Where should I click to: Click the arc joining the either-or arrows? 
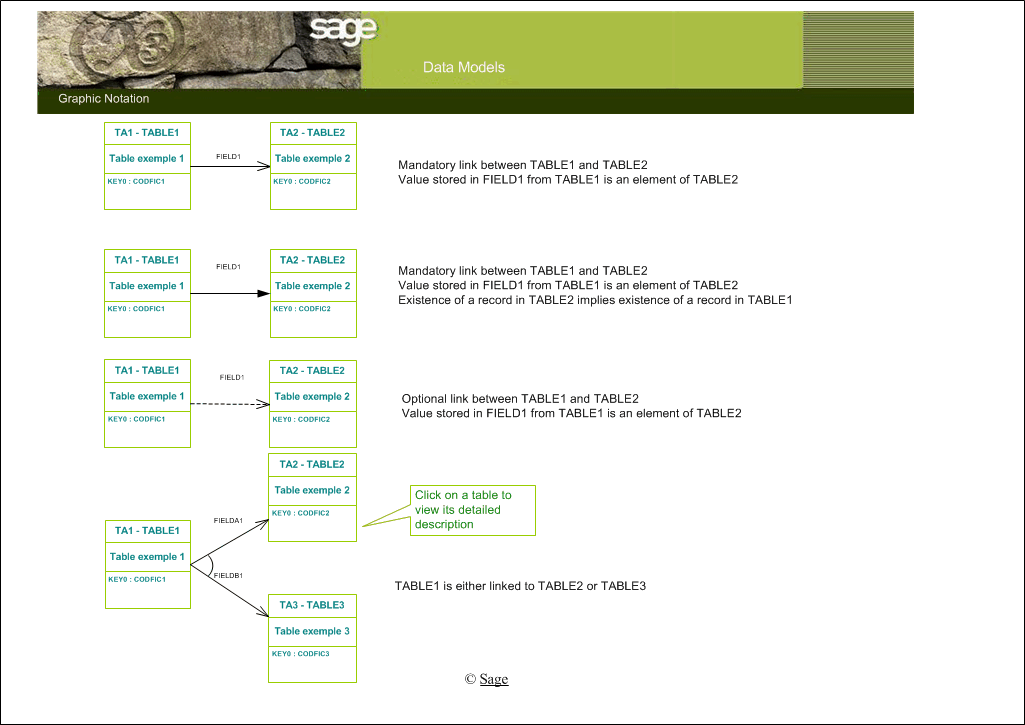coord(208,565)
